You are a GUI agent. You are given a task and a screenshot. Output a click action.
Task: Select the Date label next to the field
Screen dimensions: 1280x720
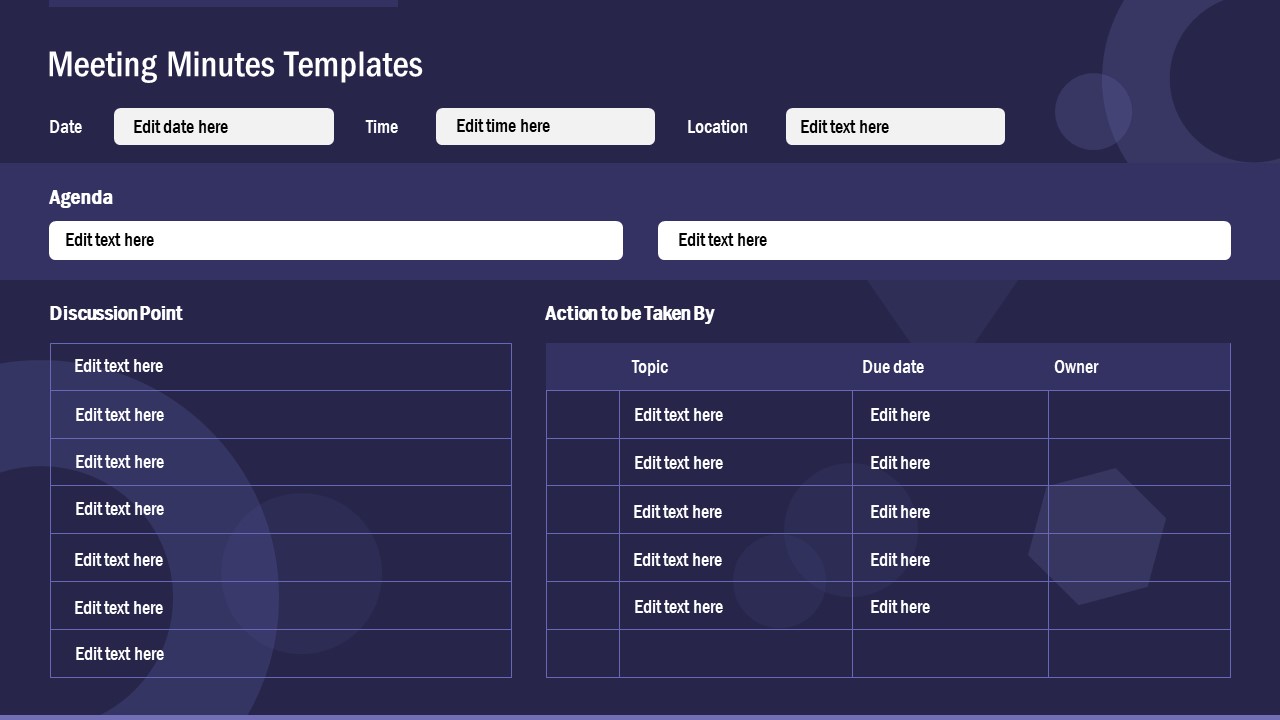click(65, 127)
